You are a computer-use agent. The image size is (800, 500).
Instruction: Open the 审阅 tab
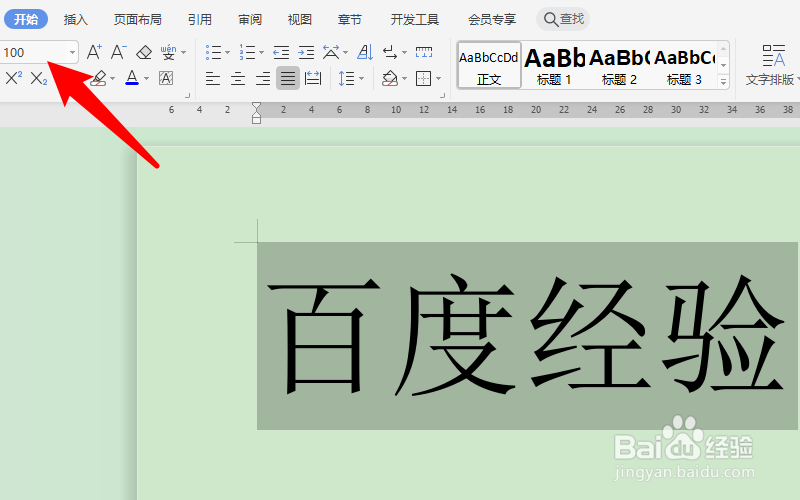click(x=249, y=19)
